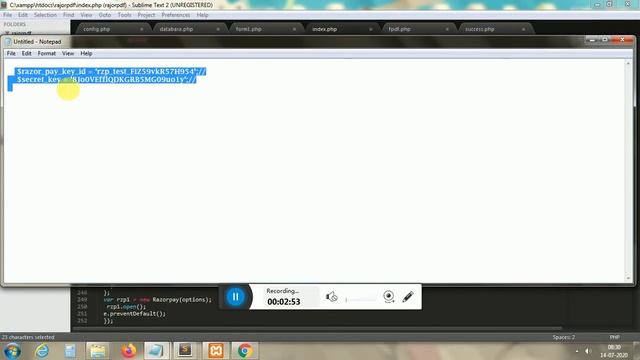Switch to Notepad taskbar icon
Image resolution: width=640 pixels, height=360 pixels.
tap(156, 351)
